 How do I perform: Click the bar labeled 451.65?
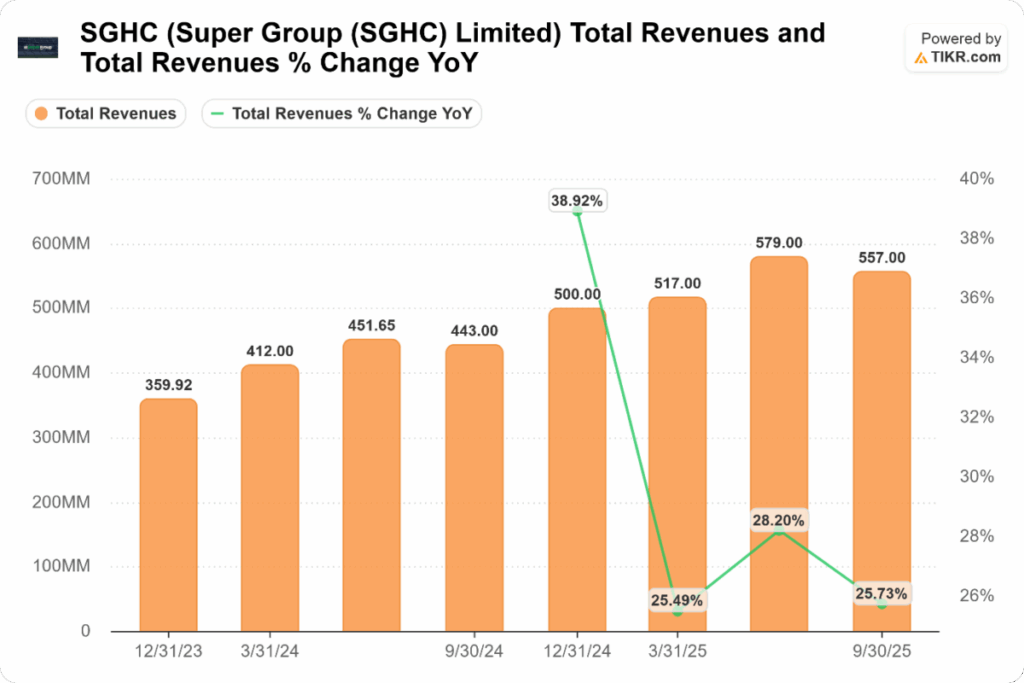point(371,485)
